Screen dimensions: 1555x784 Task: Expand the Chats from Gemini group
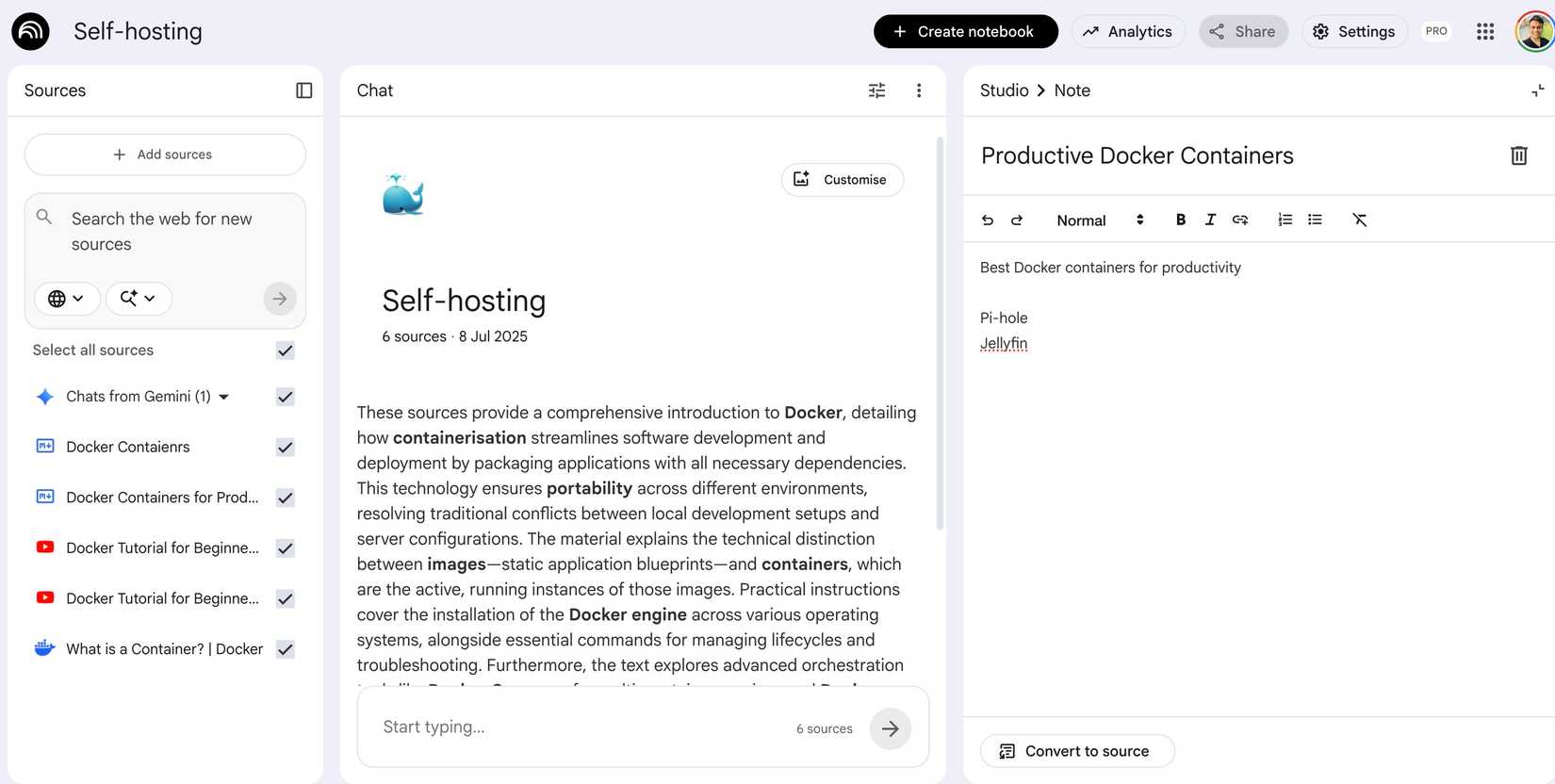click(x=224, y=397)
